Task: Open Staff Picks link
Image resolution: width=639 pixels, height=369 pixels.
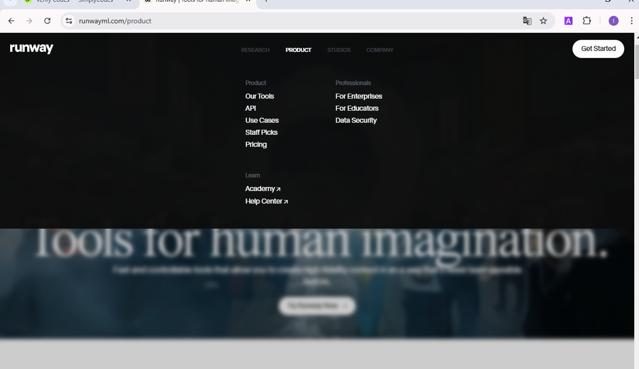Action: (x=261, y=133)
